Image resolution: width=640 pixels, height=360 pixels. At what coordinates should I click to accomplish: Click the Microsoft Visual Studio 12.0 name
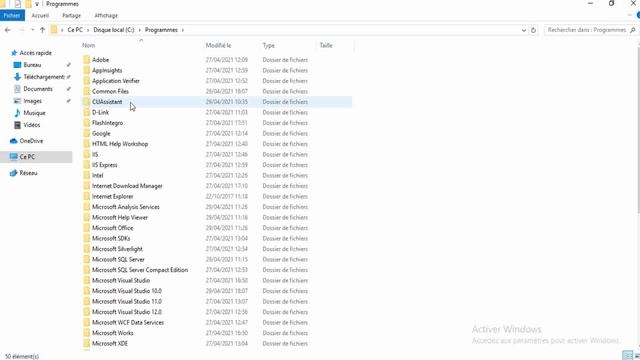127,312
